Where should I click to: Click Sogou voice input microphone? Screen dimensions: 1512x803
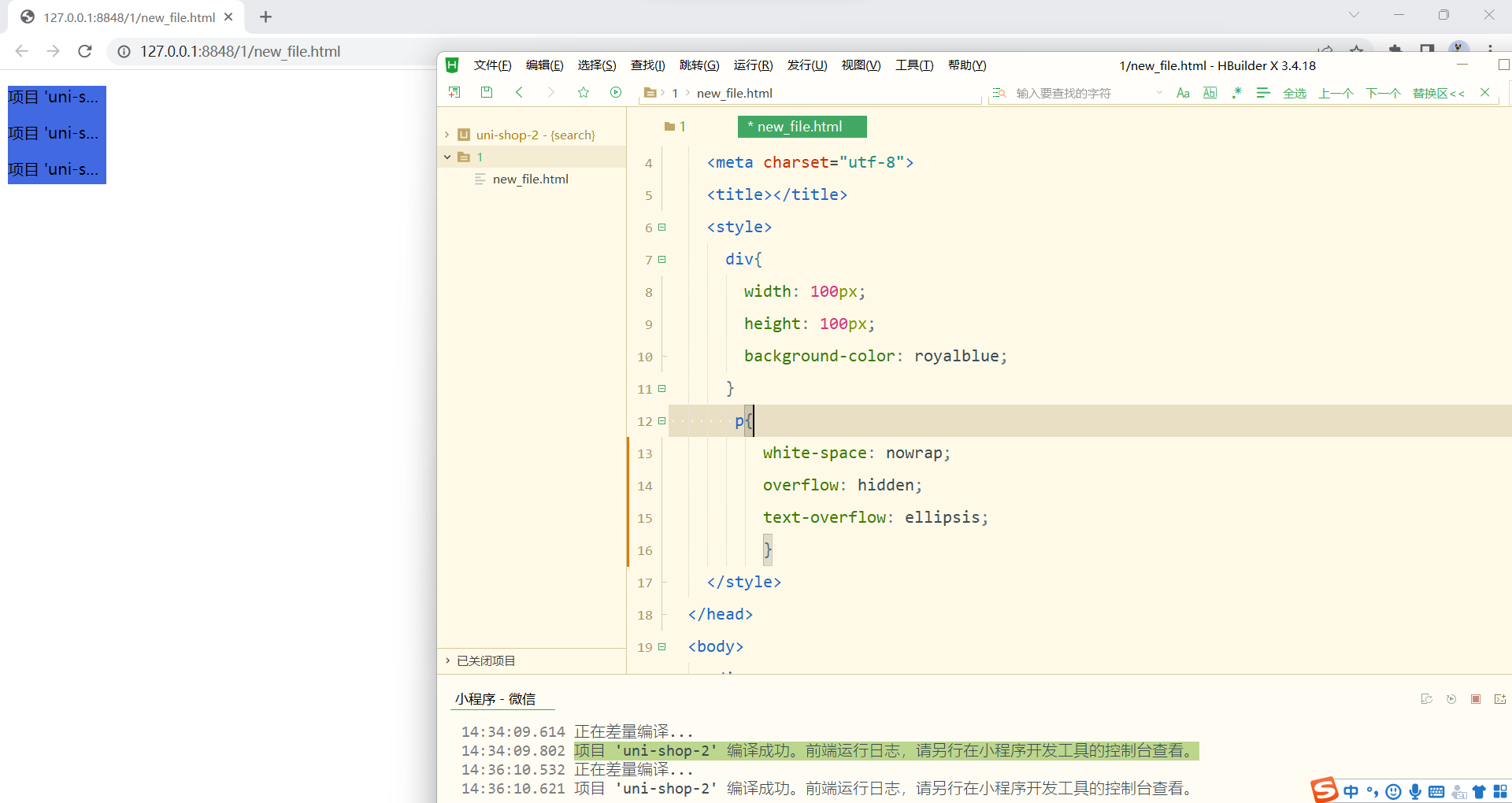(x=1415, y=791)
